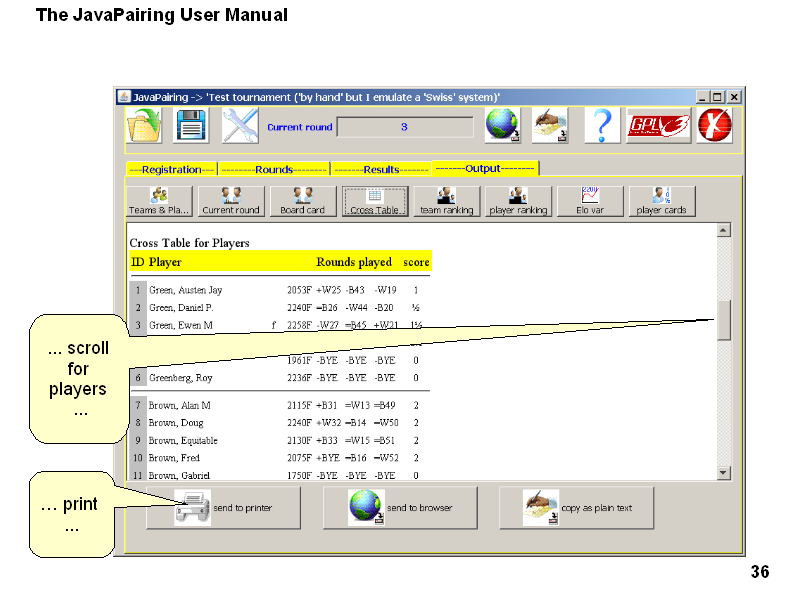Exit with the red X icon
800x600 pixels.
coord(714,126)
